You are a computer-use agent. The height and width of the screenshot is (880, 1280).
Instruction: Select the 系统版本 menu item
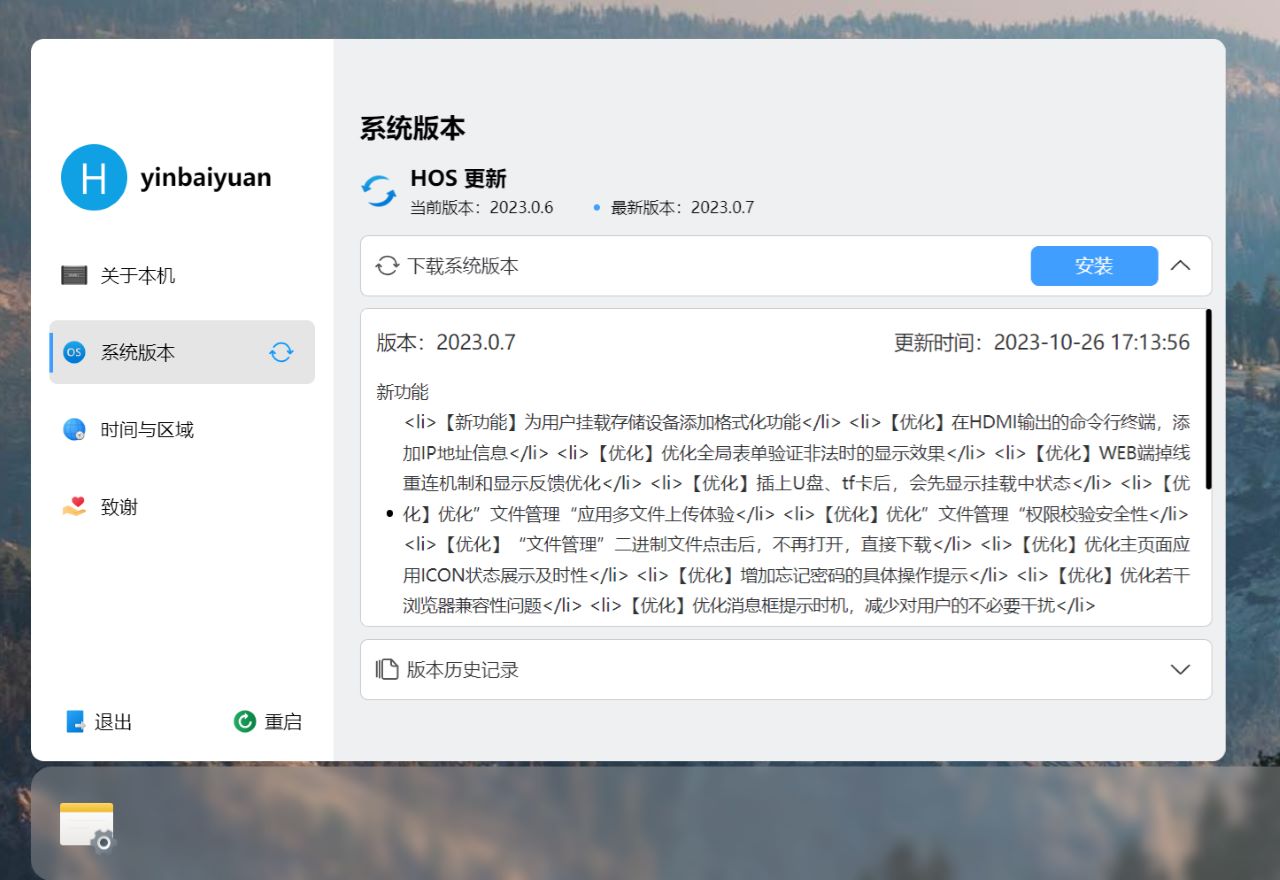coord(182,352)
